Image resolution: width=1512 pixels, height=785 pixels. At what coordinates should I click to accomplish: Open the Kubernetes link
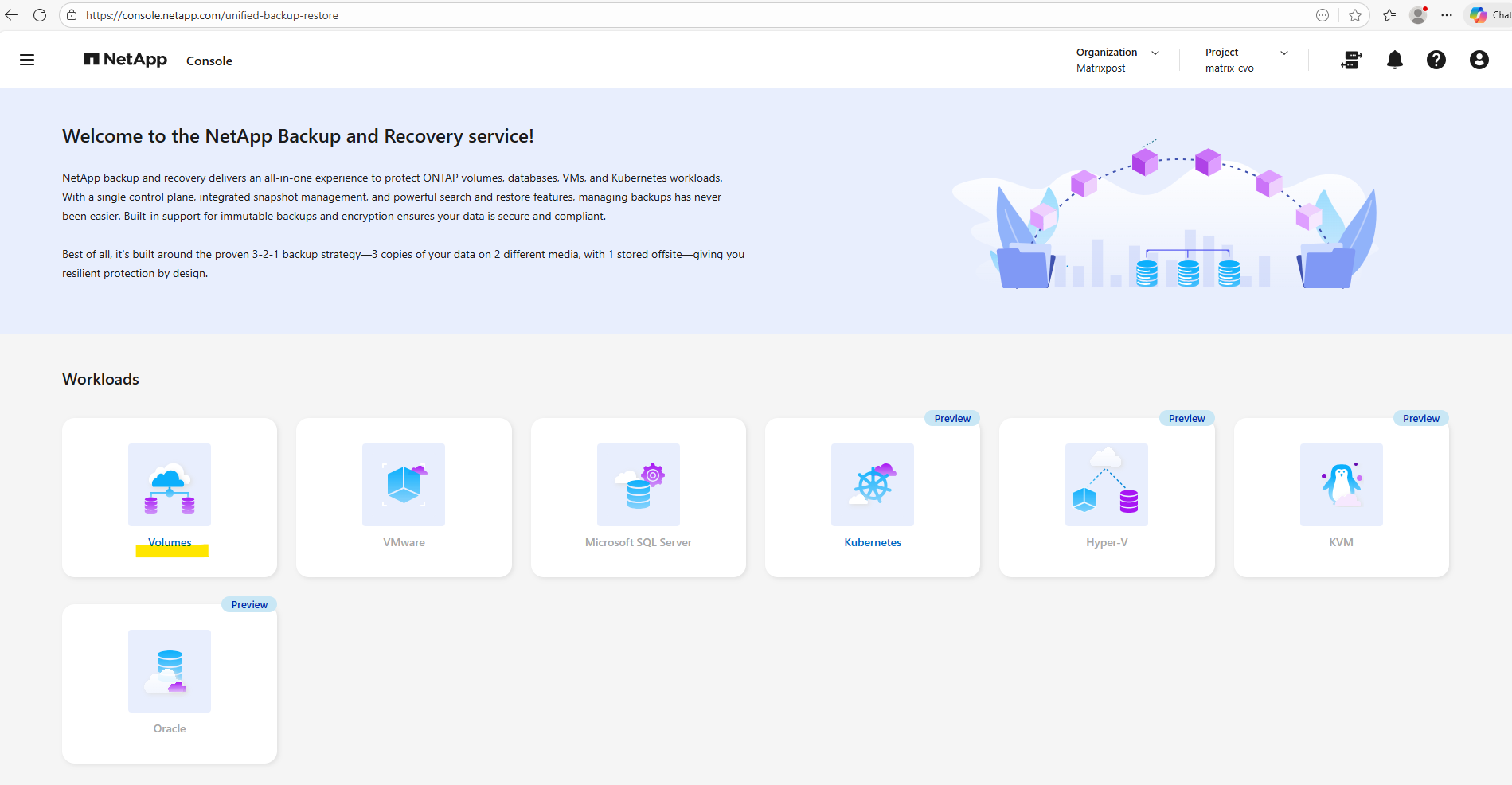point(873,542)
